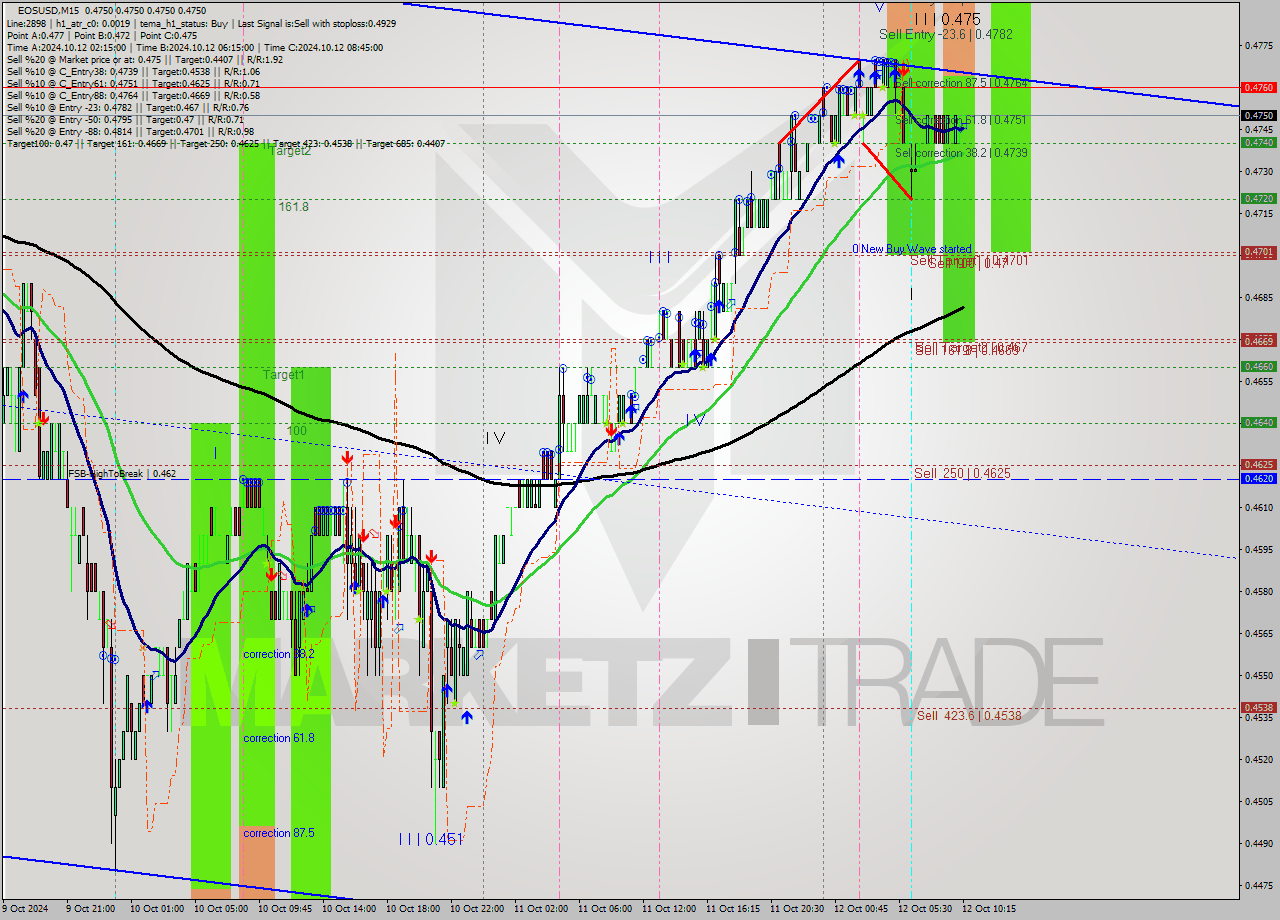The width and height of the screenshot is (1280, 920).
Task: Select the 11 Oct 06:00 time label
Action: [x=603, y=910]
